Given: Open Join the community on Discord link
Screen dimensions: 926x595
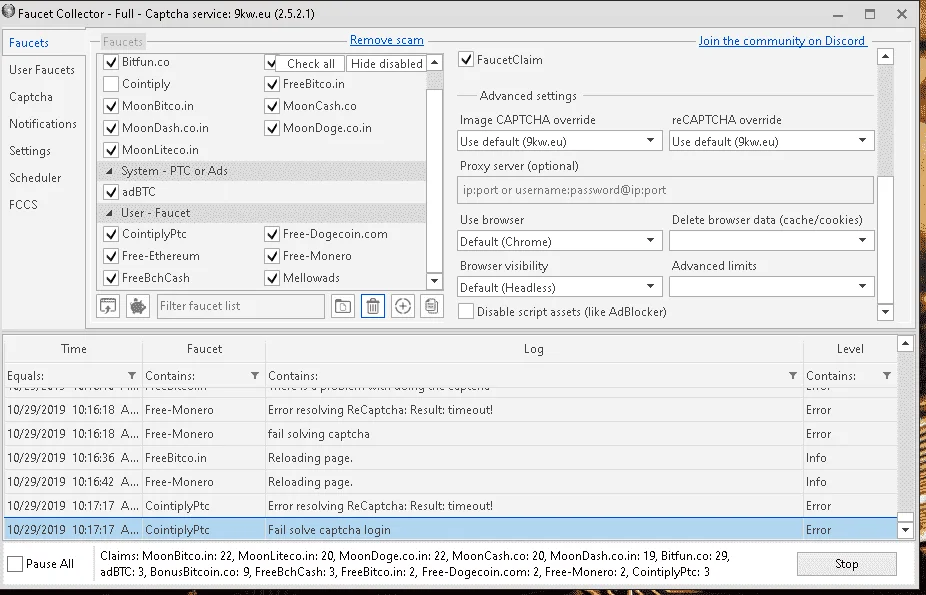Looking at the screenshot, I should pyautogui.click(x=782, y=41).
